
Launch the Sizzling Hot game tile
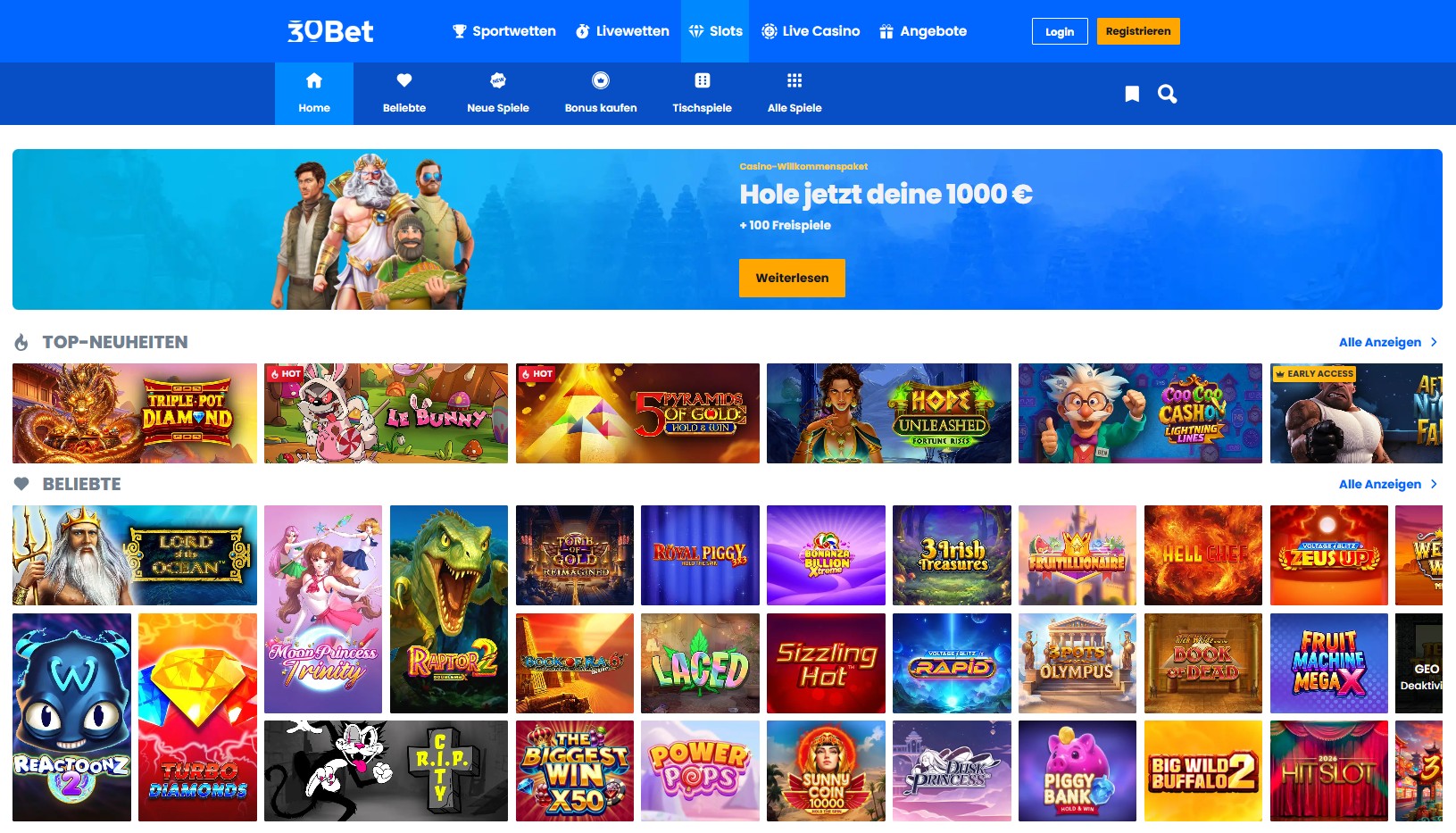click(x=826, y=663)
